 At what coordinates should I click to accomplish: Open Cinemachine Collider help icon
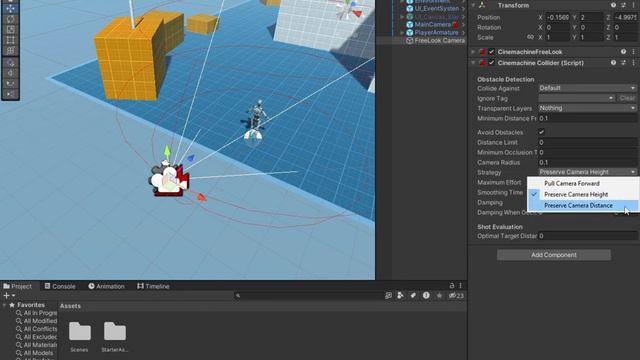point(613,63)
